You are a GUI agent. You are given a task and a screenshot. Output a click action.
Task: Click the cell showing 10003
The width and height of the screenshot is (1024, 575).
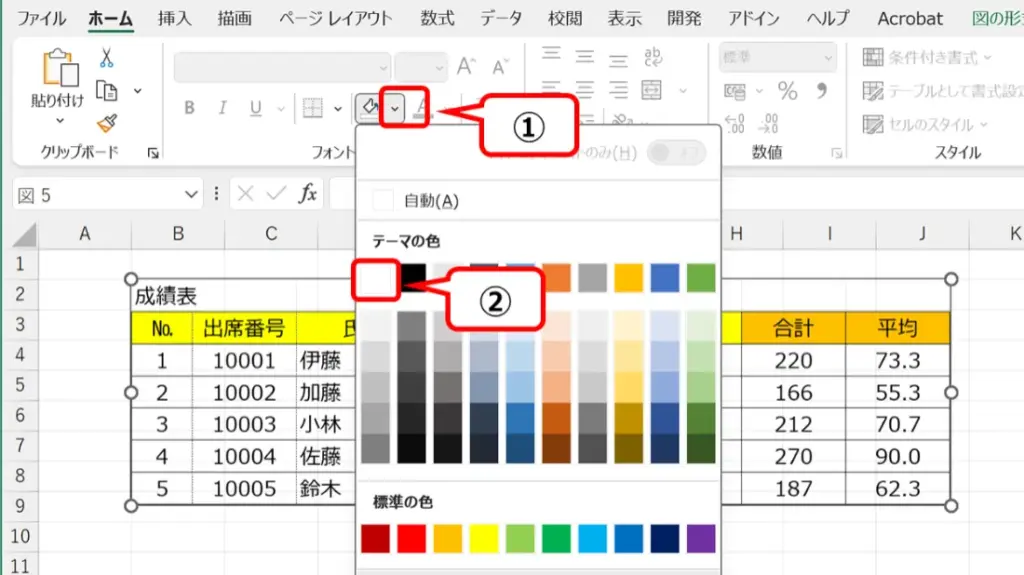pyautogui.click(x=244, y=424)
